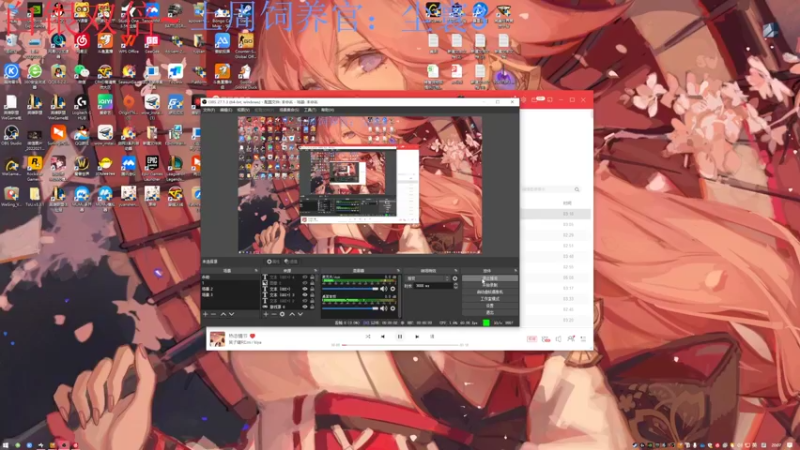Open the 工具 menu in OBS
Viewport: 800px width, 450px height.
coord(310,110)
